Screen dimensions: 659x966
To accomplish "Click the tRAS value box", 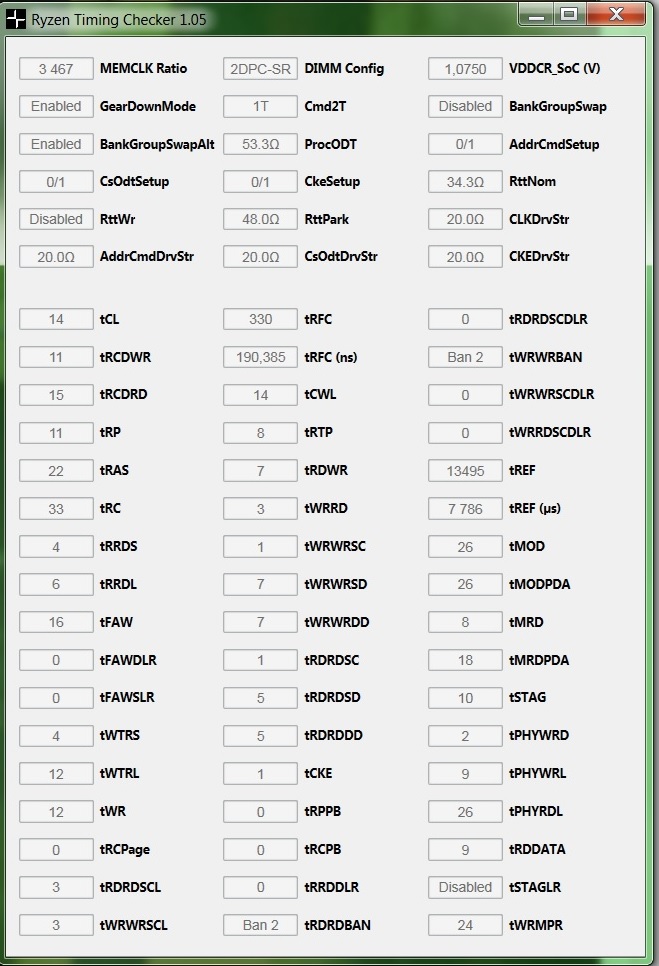I will point(56,471).
